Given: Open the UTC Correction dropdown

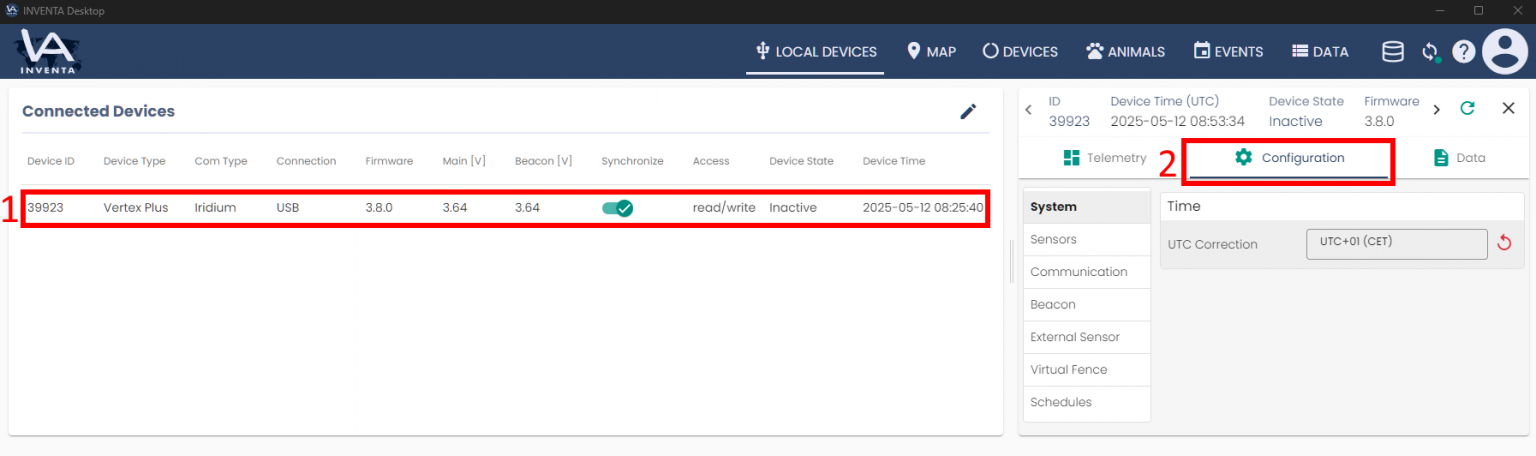Looking at the screenshot, I should (1396, 244).
